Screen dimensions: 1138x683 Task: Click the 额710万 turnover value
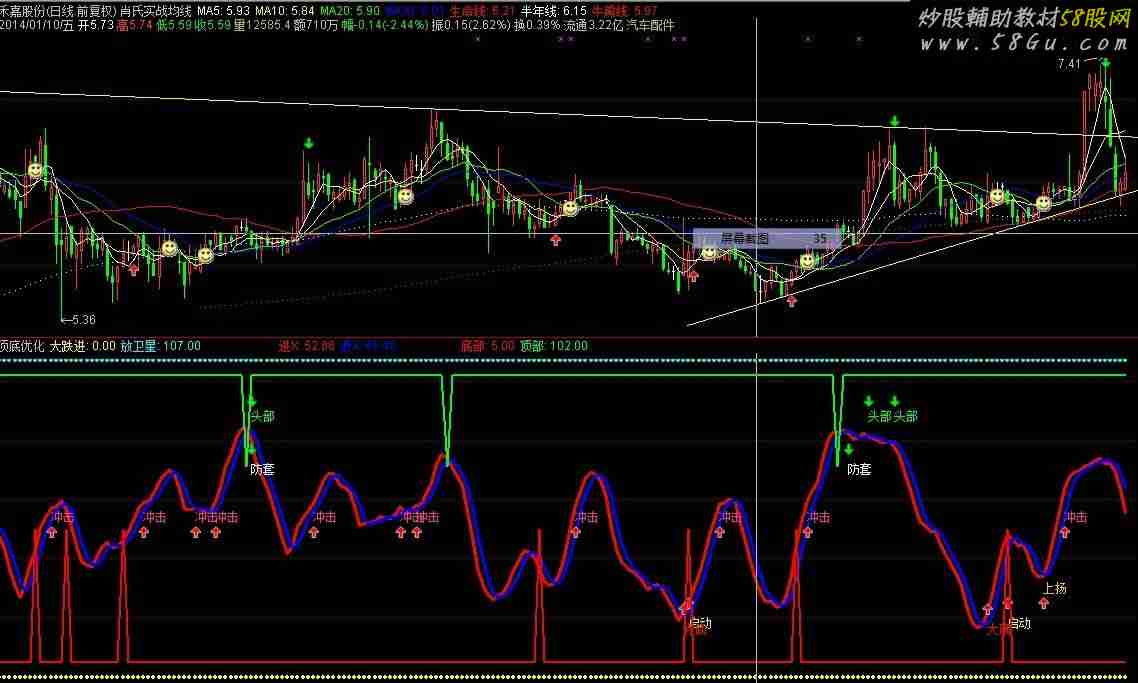pos(316,25)
